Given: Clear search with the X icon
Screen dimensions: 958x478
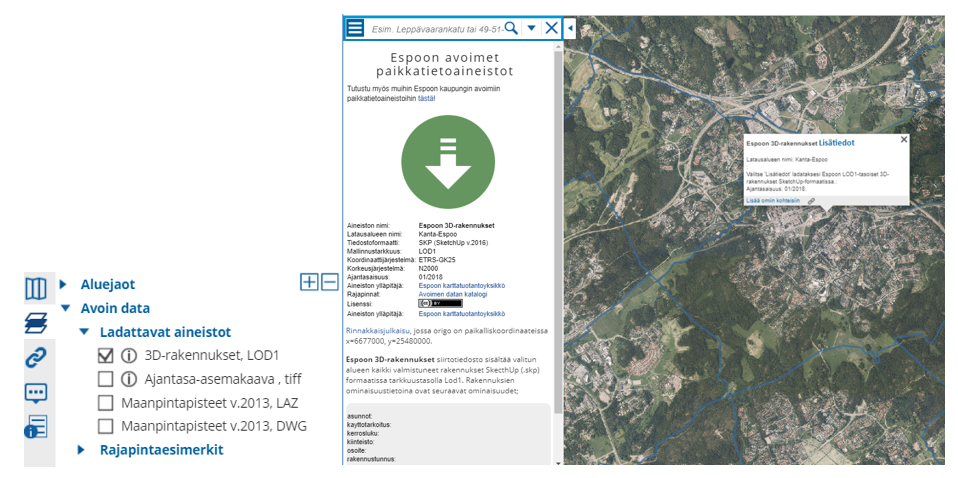Looking at the screenshot, I should (552, 28).
